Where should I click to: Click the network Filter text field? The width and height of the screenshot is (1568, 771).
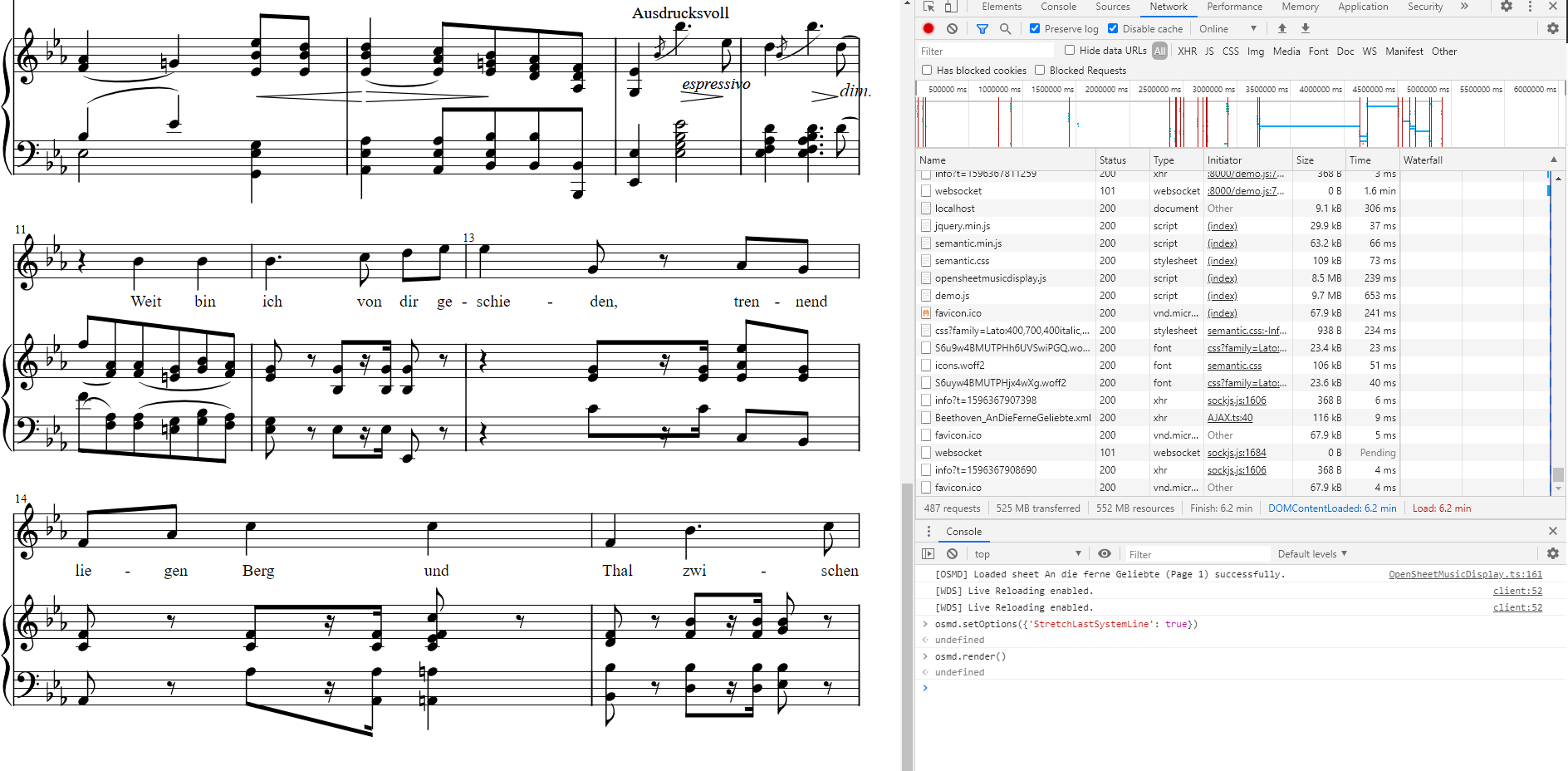[987, 52]
